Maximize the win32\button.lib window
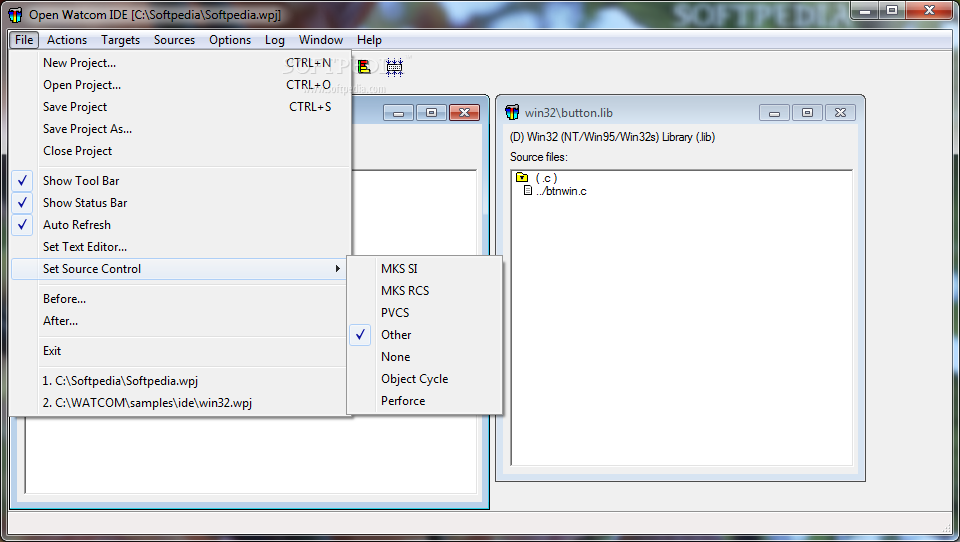 [807, 113]
